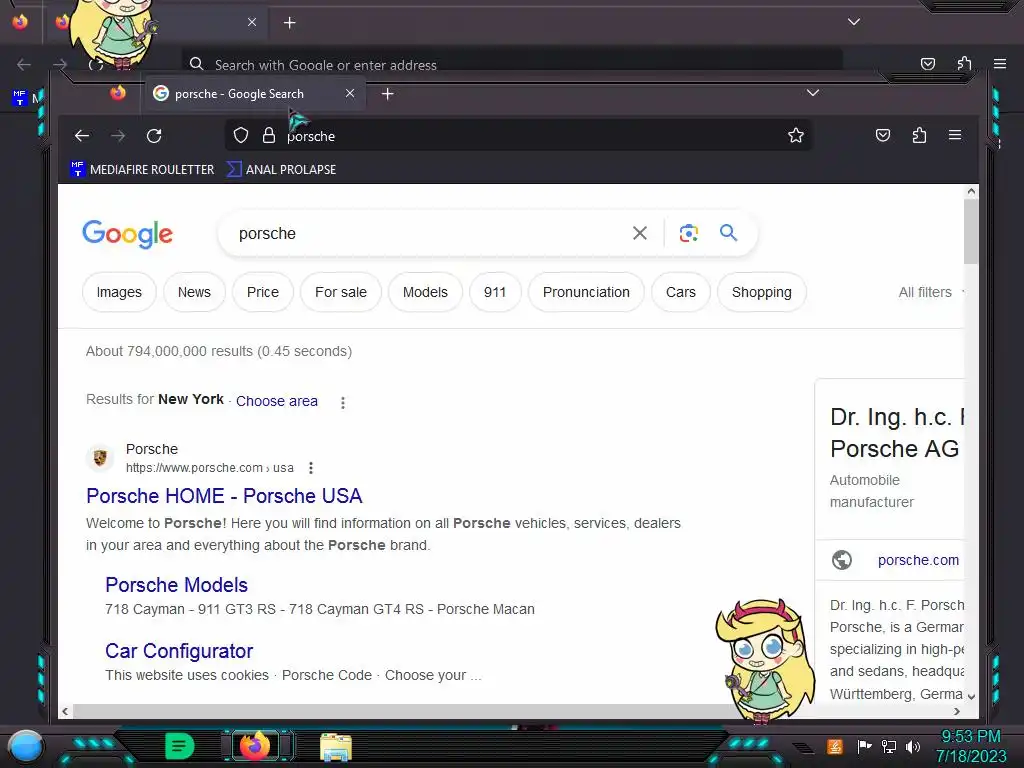Open Action Center flag tray icon
Viewport: 1024px width, 768px height.
[864, 746]
